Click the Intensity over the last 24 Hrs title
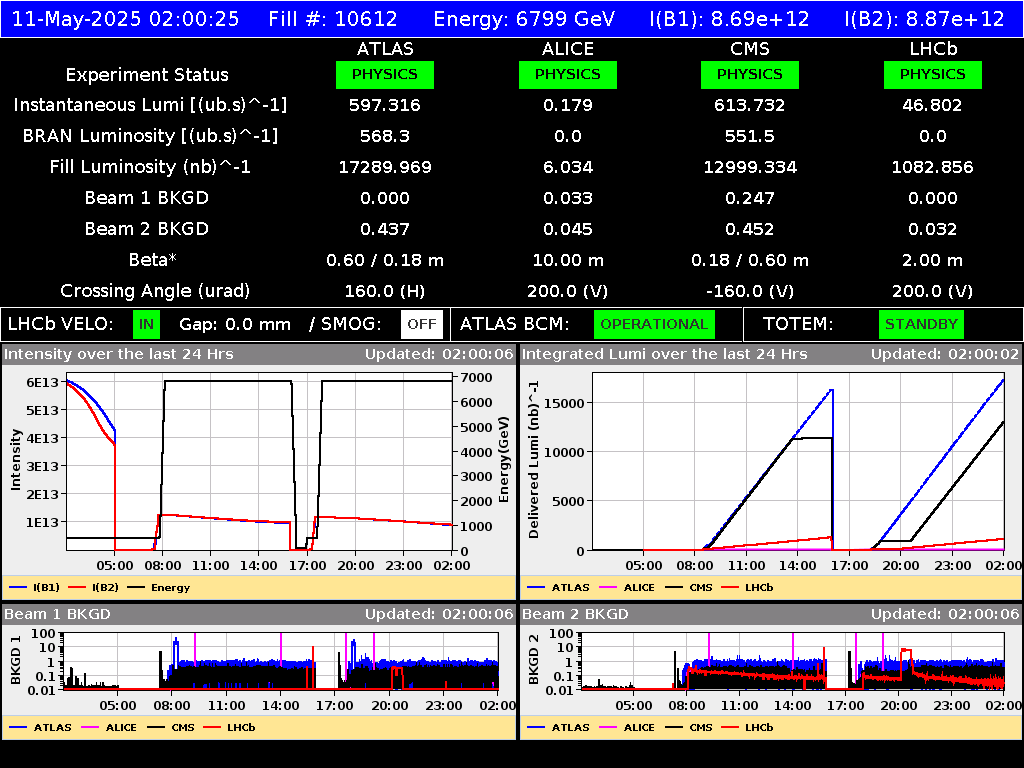 [x=118, y=354]
